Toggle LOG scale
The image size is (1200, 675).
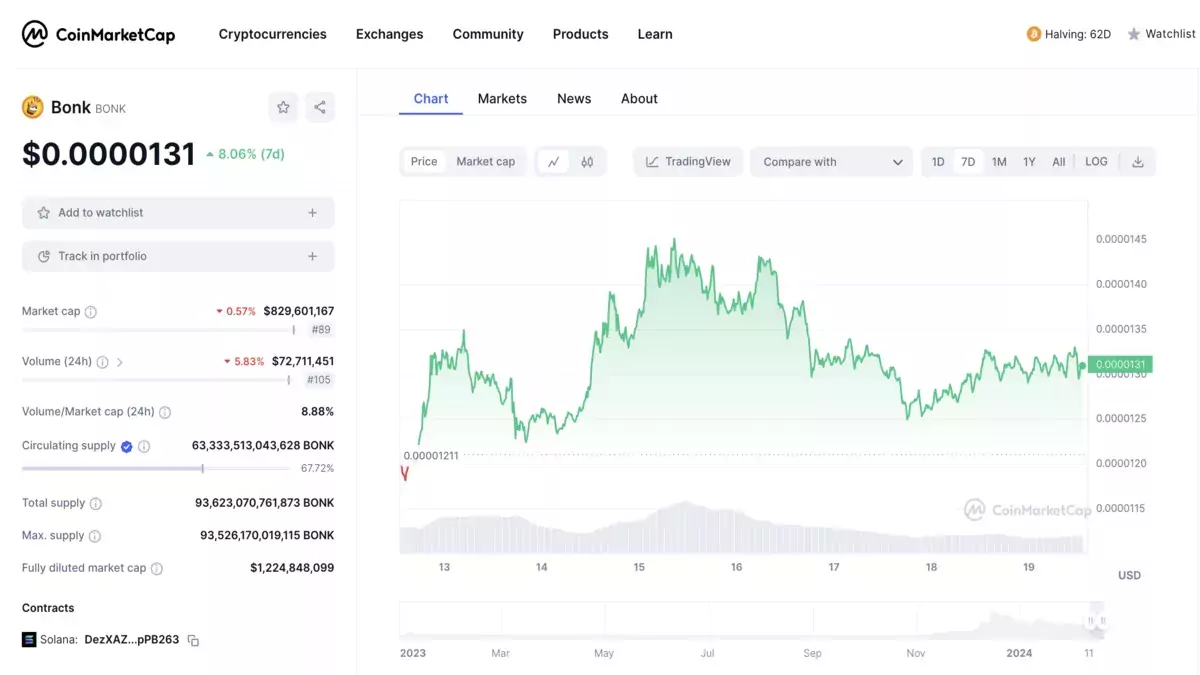pos(1096,162)
